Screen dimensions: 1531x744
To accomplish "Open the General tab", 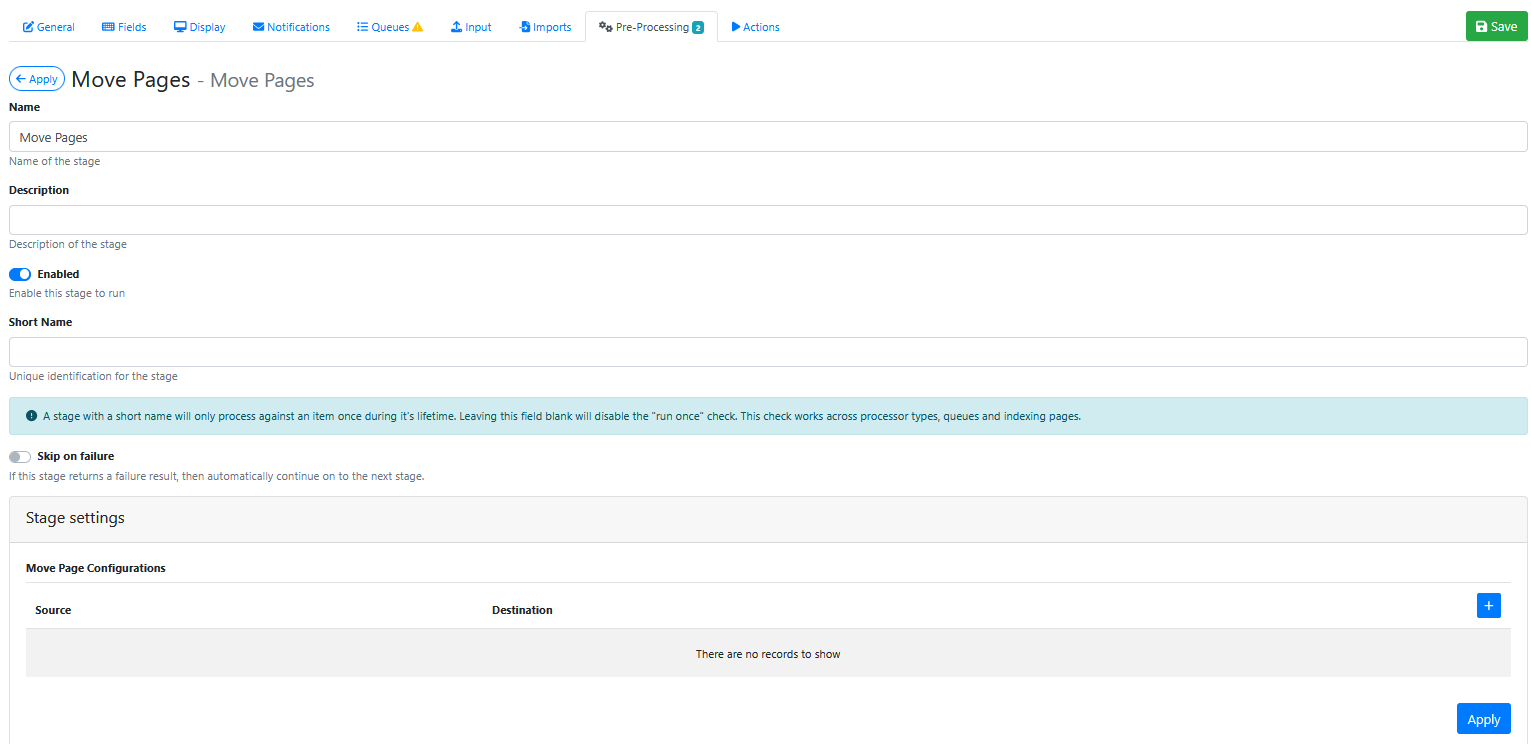I will (48, 27).
